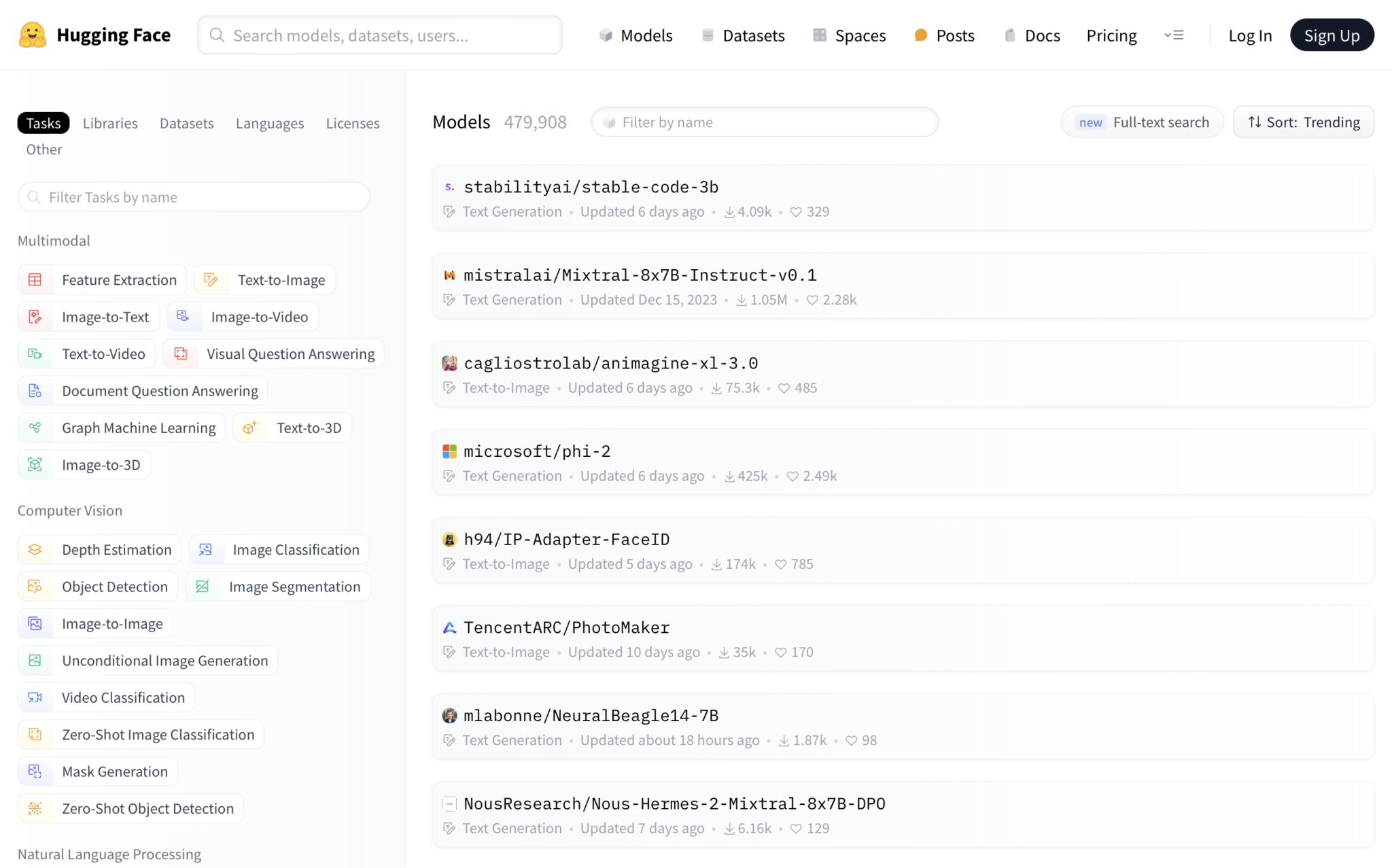Click the Hugging Face emoji logo
1392x868 pixels.
(32, 35)
